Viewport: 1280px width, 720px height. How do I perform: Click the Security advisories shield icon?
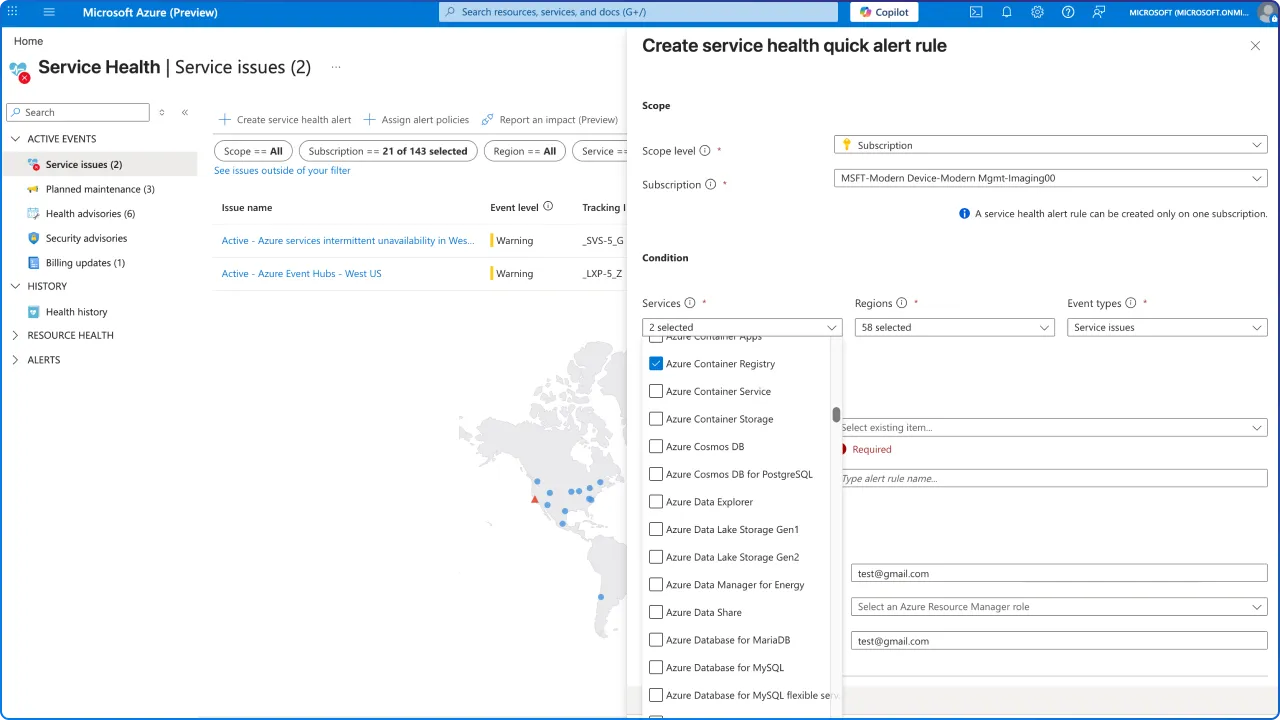34,238
